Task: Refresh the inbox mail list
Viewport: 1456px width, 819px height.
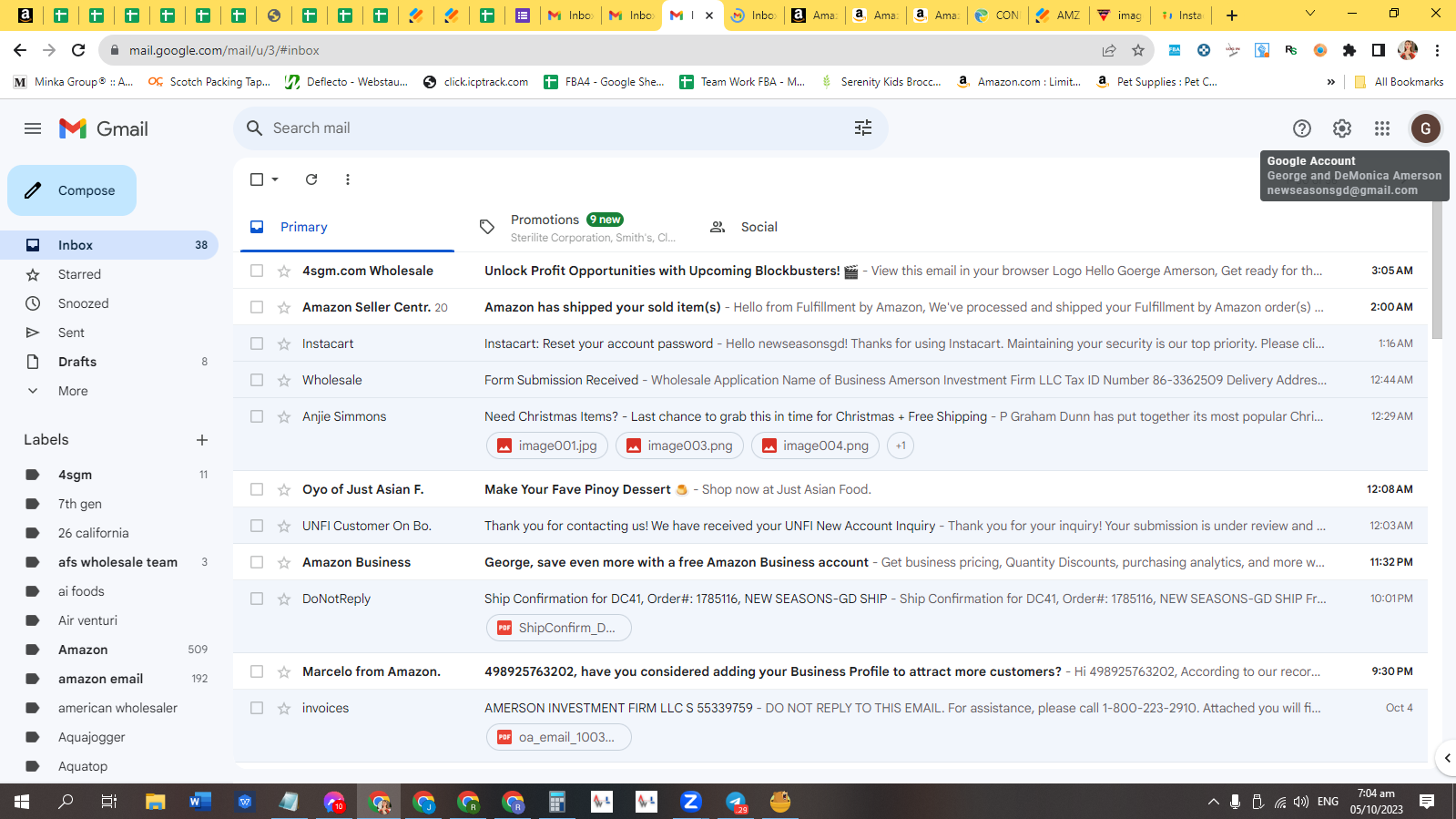Action: (311, 179)
